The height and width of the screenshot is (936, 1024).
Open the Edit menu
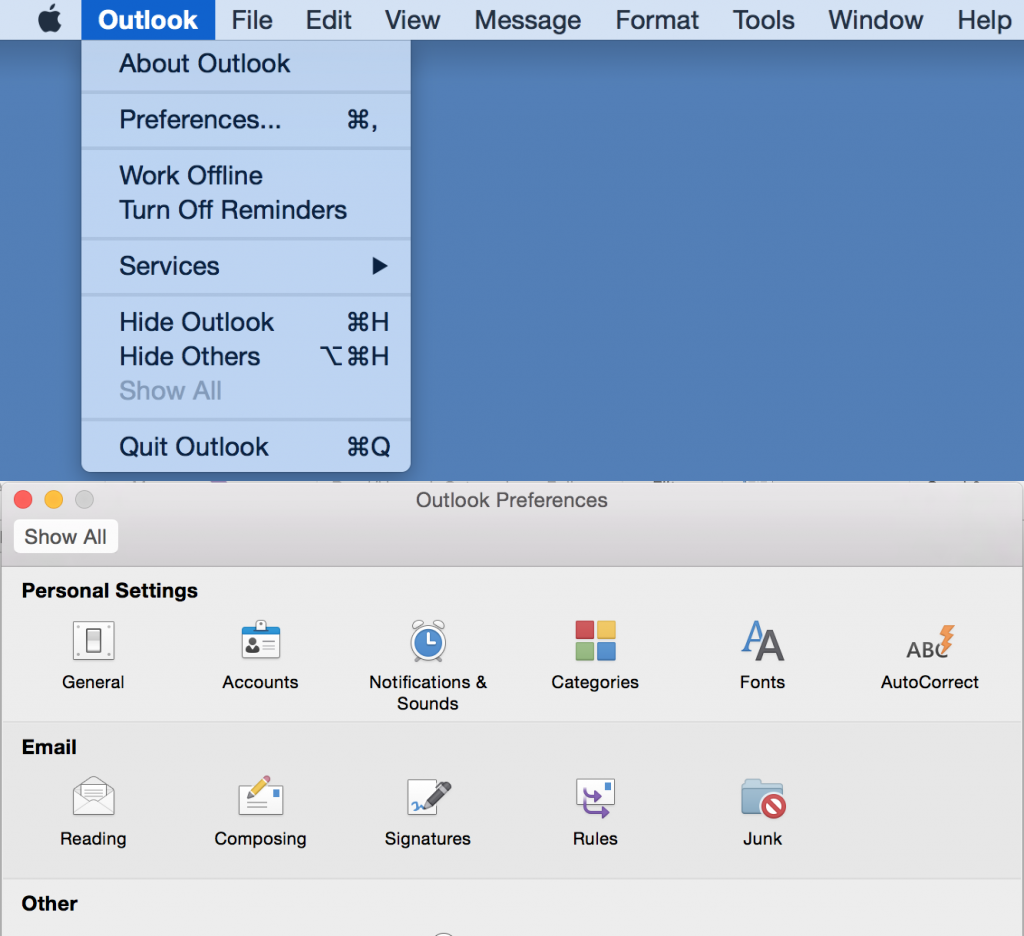pos(328,20)
